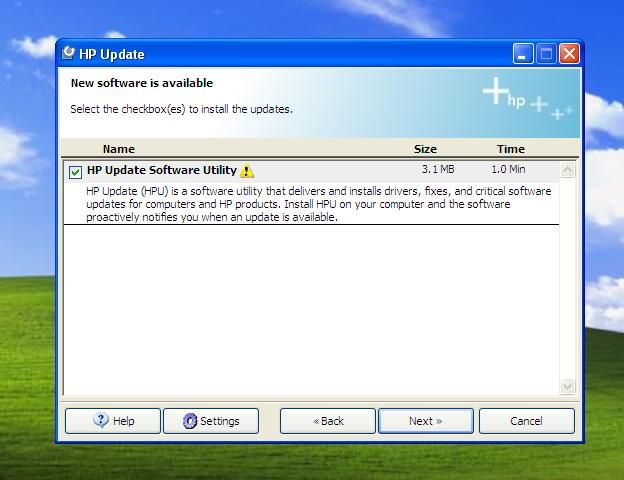The height and width of the screenshot is (480, 624).
Task: Click the Name column header
Action: click(119, 149)
